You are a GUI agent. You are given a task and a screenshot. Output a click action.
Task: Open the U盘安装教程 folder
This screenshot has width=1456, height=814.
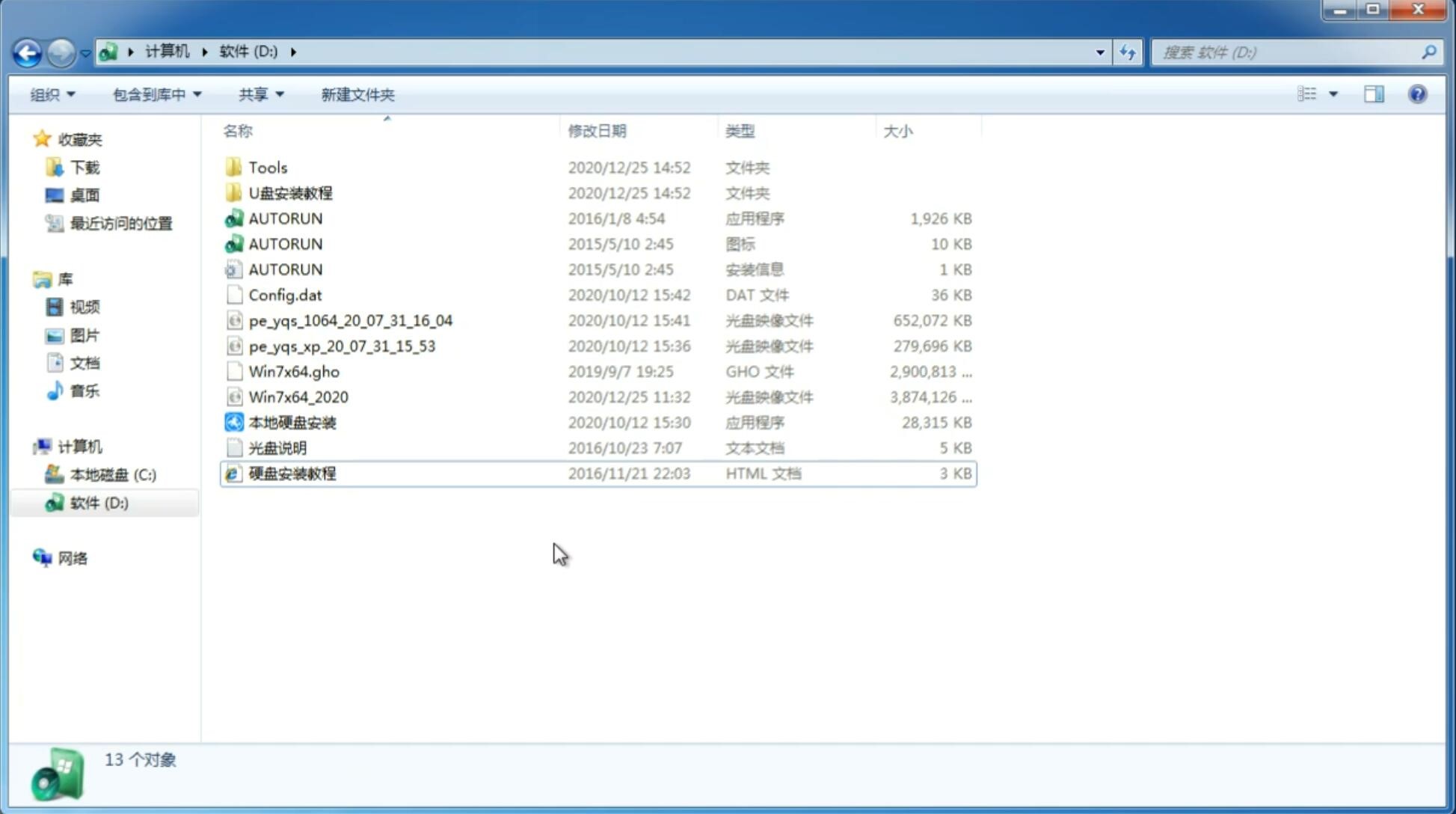(x=290, y=192)
